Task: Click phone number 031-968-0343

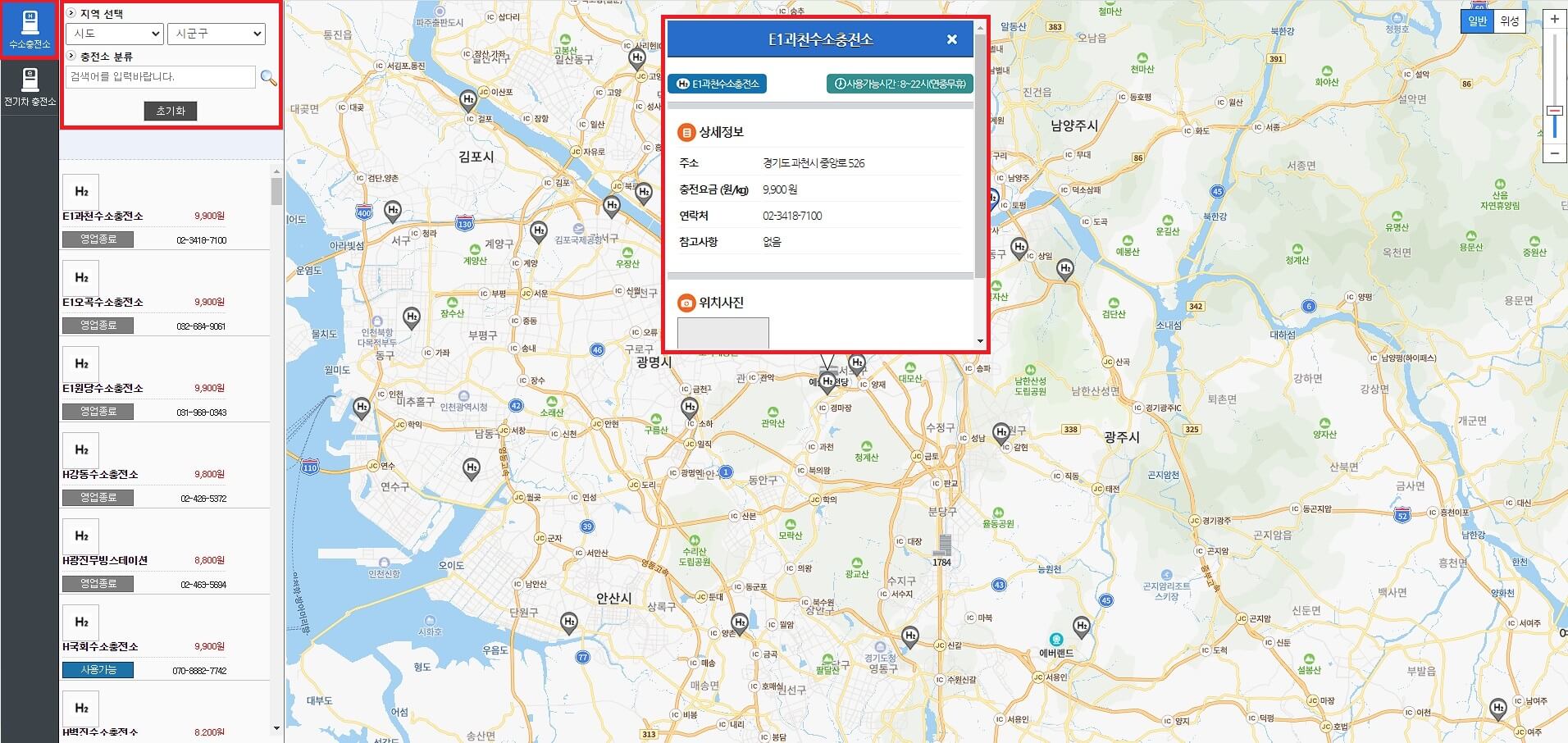Action: (202, 413)
